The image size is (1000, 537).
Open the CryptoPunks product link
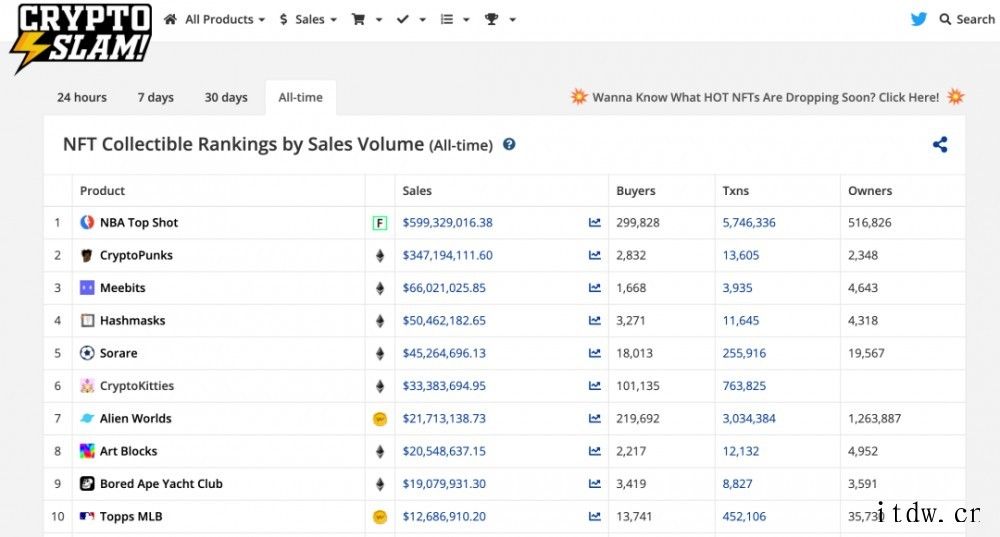click(x=136, y=255)
